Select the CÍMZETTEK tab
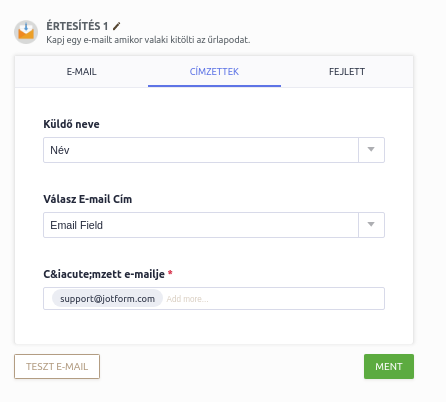The height and width of the screenshot is (402, 446). pos(214,72)
